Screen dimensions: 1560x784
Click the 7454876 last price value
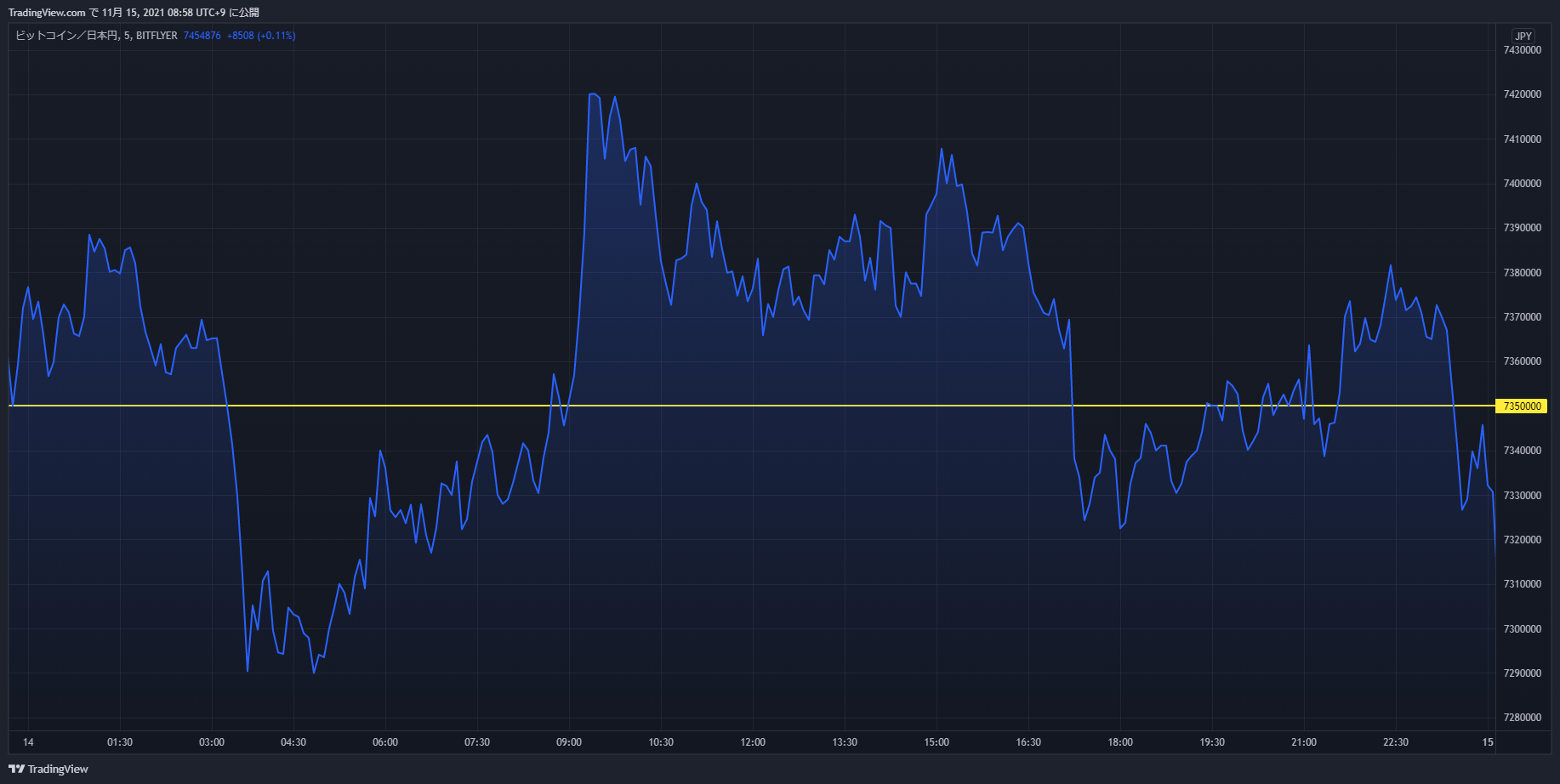click(202, 36)
